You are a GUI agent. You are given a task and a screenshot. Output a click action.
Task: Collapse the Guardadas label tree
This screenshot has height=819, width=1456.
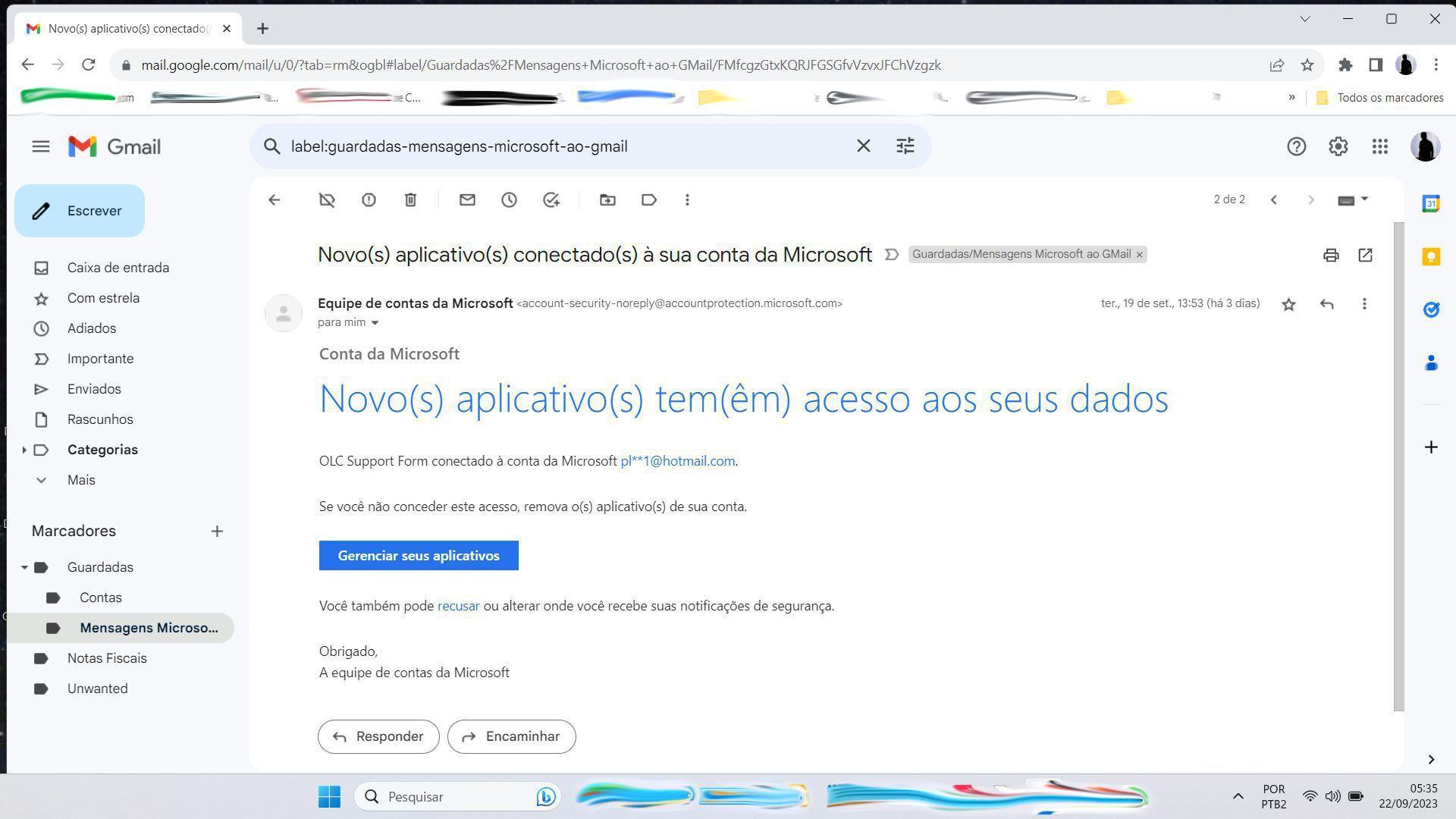point(24,567)
